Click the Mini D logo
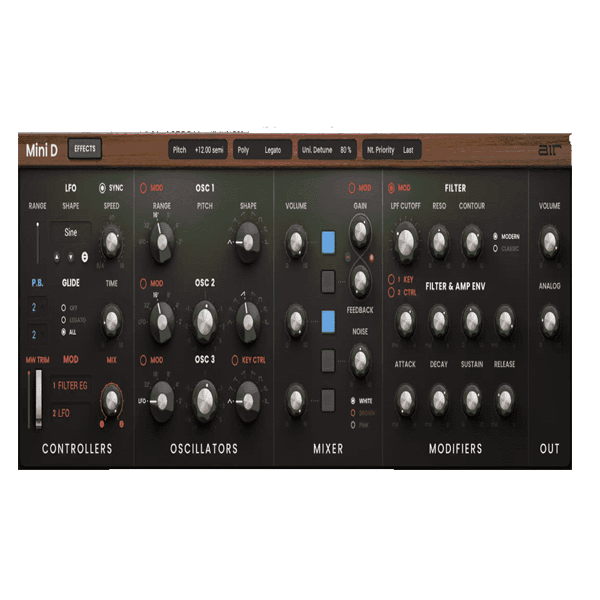Screen dimensions: 600x600 point(42,150)
